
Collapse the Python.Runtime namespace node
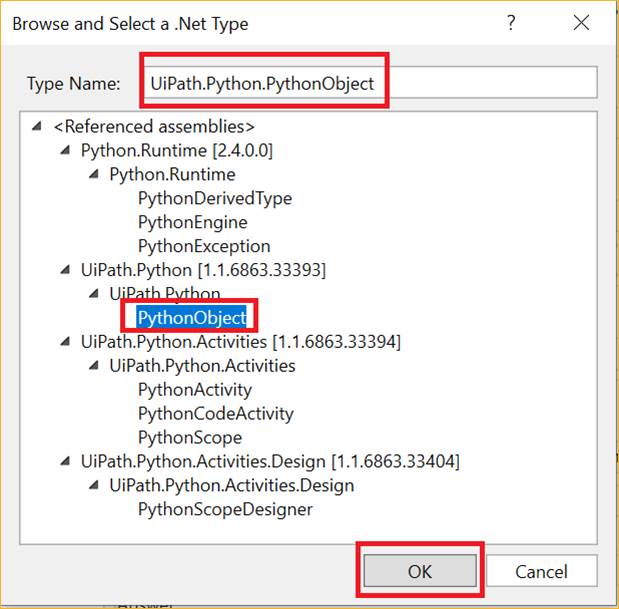tap(94, 174)
